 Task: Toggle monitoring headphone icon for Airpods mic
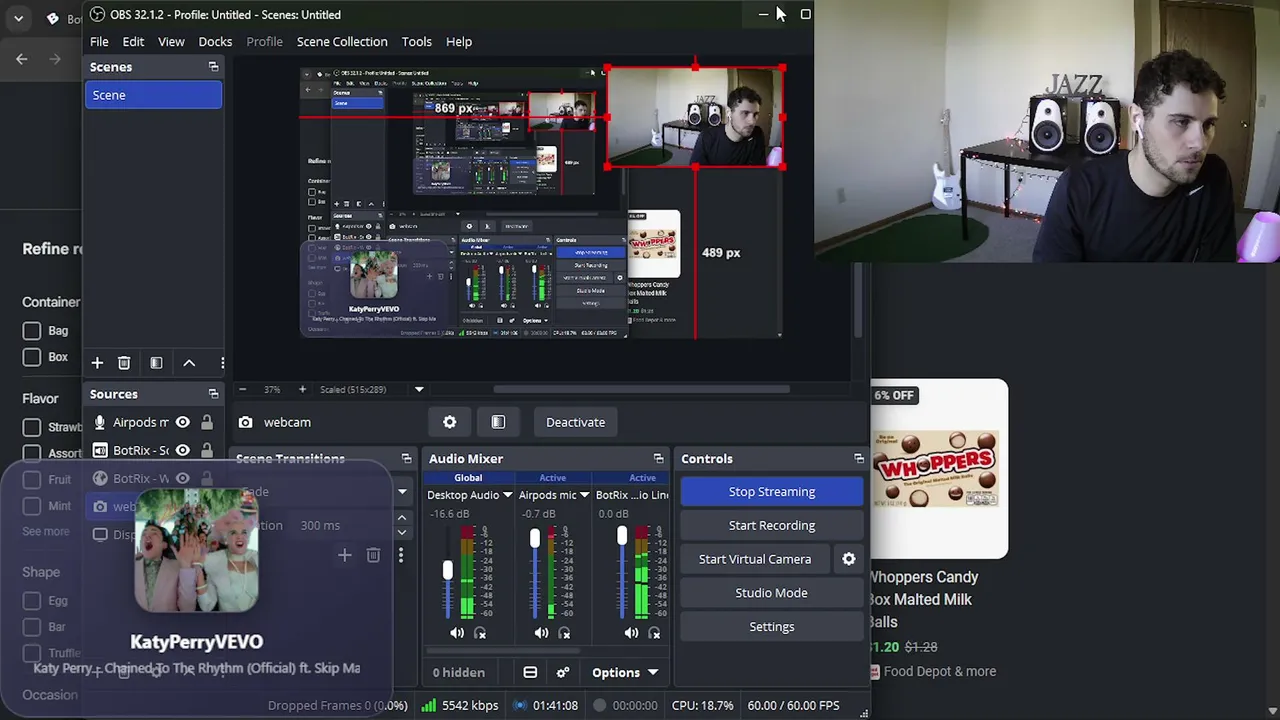[564, 633]
